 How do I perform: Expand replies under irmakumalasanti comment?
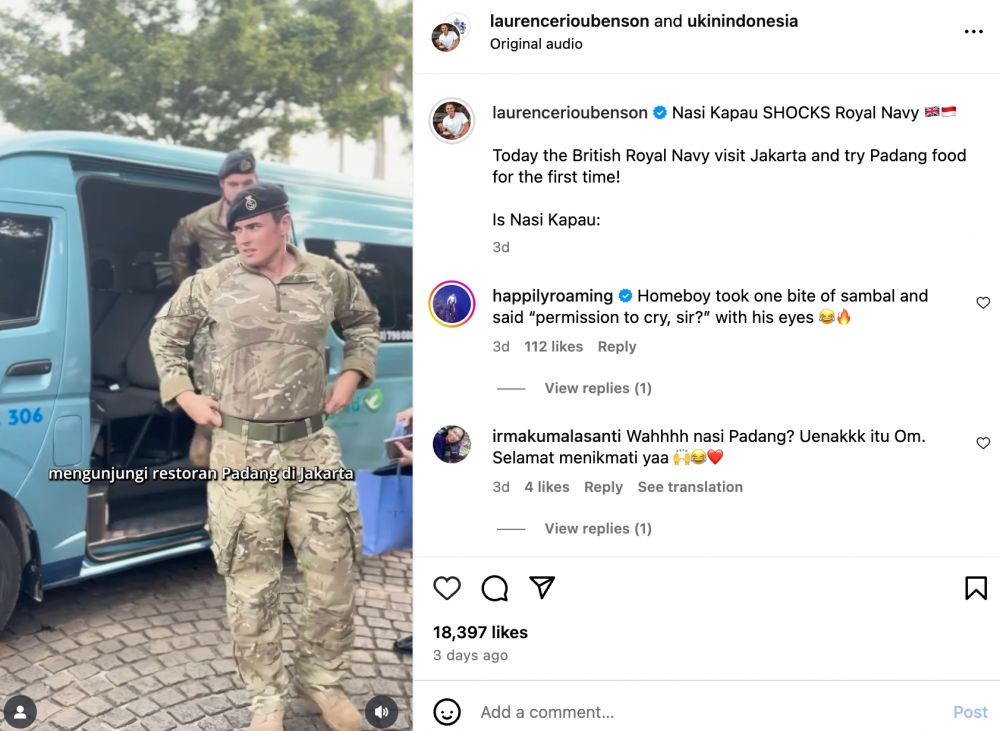pos(598,528)
